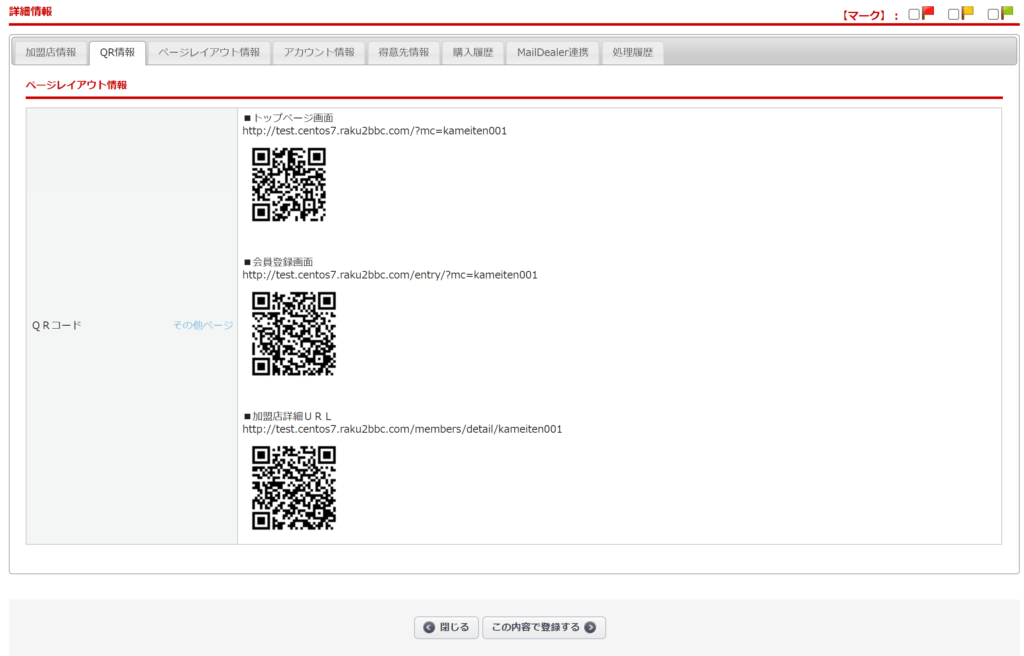Click the red flag icon

(x=928, y=13)
